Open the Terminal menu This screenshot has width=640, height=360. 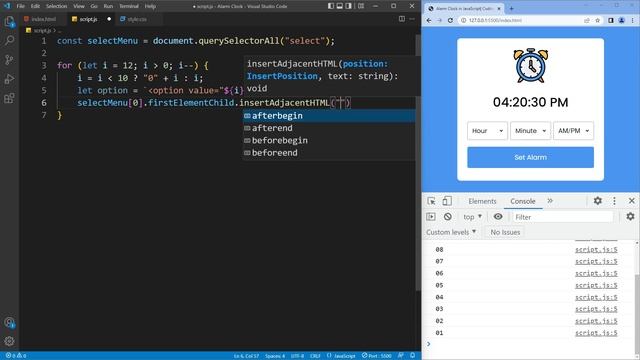[x=129, y=6]
